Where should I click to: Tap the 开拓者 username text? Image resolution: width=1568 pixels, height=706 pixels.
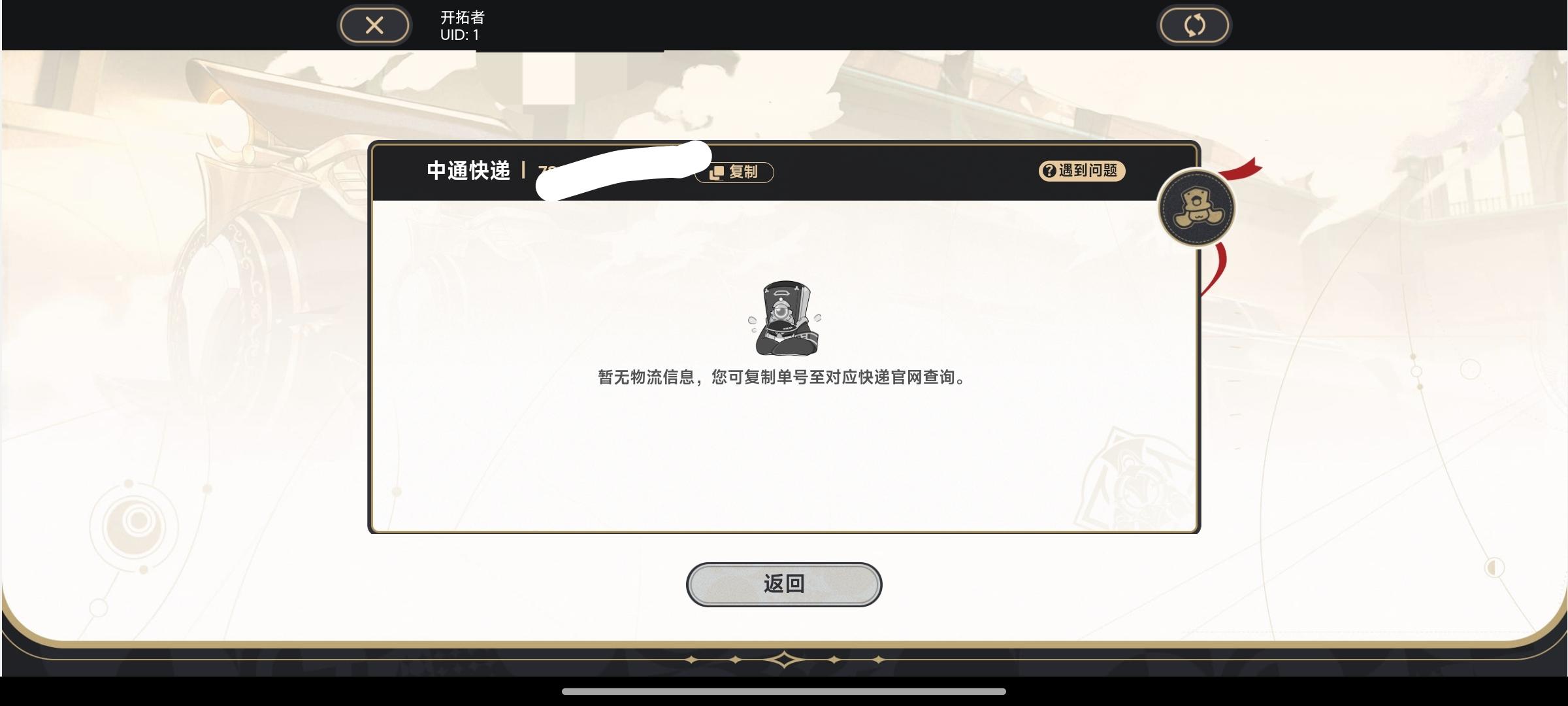(463, 17)
